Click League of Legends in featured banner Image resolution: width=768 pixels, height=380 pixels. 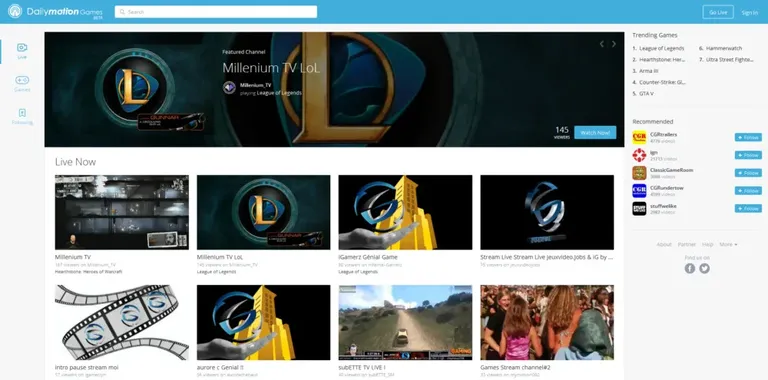coord(279,93)
